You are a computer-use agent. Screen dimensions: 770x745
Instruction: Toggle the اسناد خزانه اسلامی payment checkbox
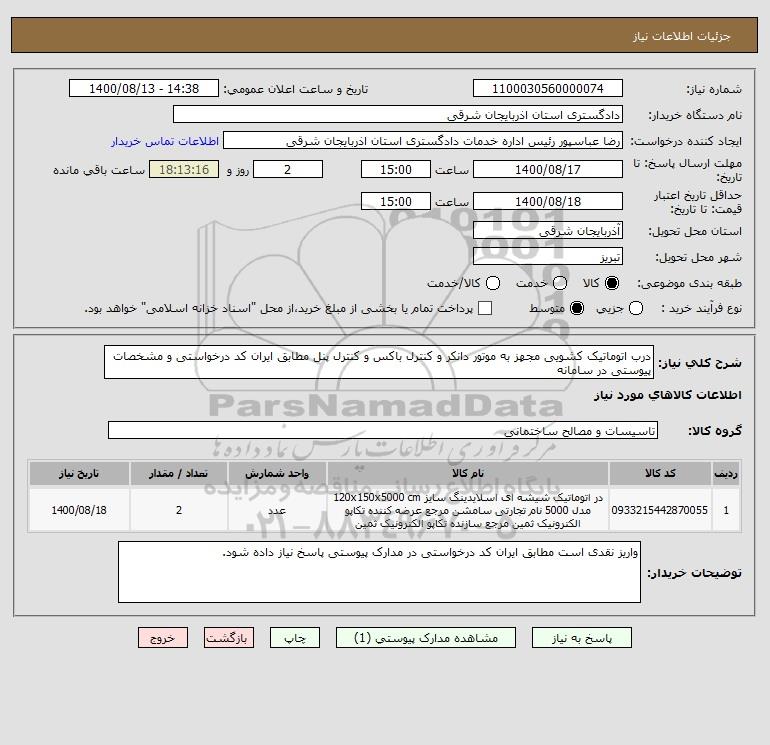tap(485, 308)
